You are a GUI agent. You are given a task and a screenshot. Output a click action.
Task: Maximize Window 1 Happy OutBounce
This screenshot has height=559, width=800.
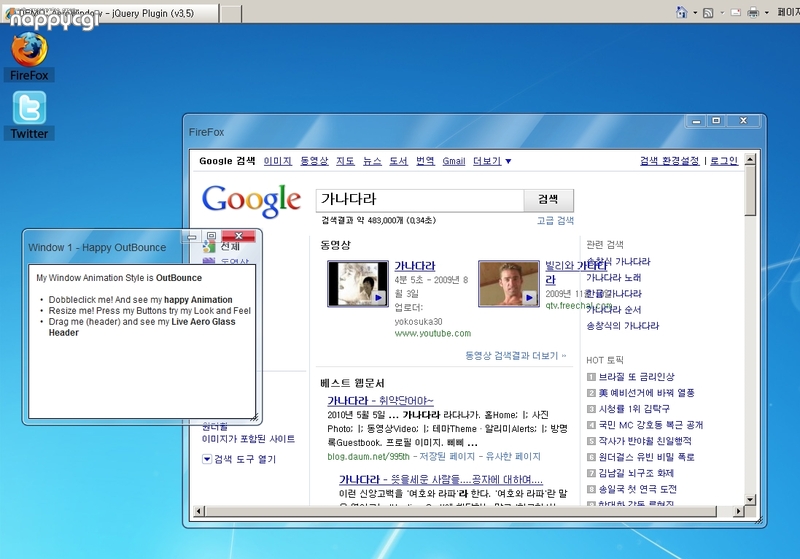tap(211, 236)
